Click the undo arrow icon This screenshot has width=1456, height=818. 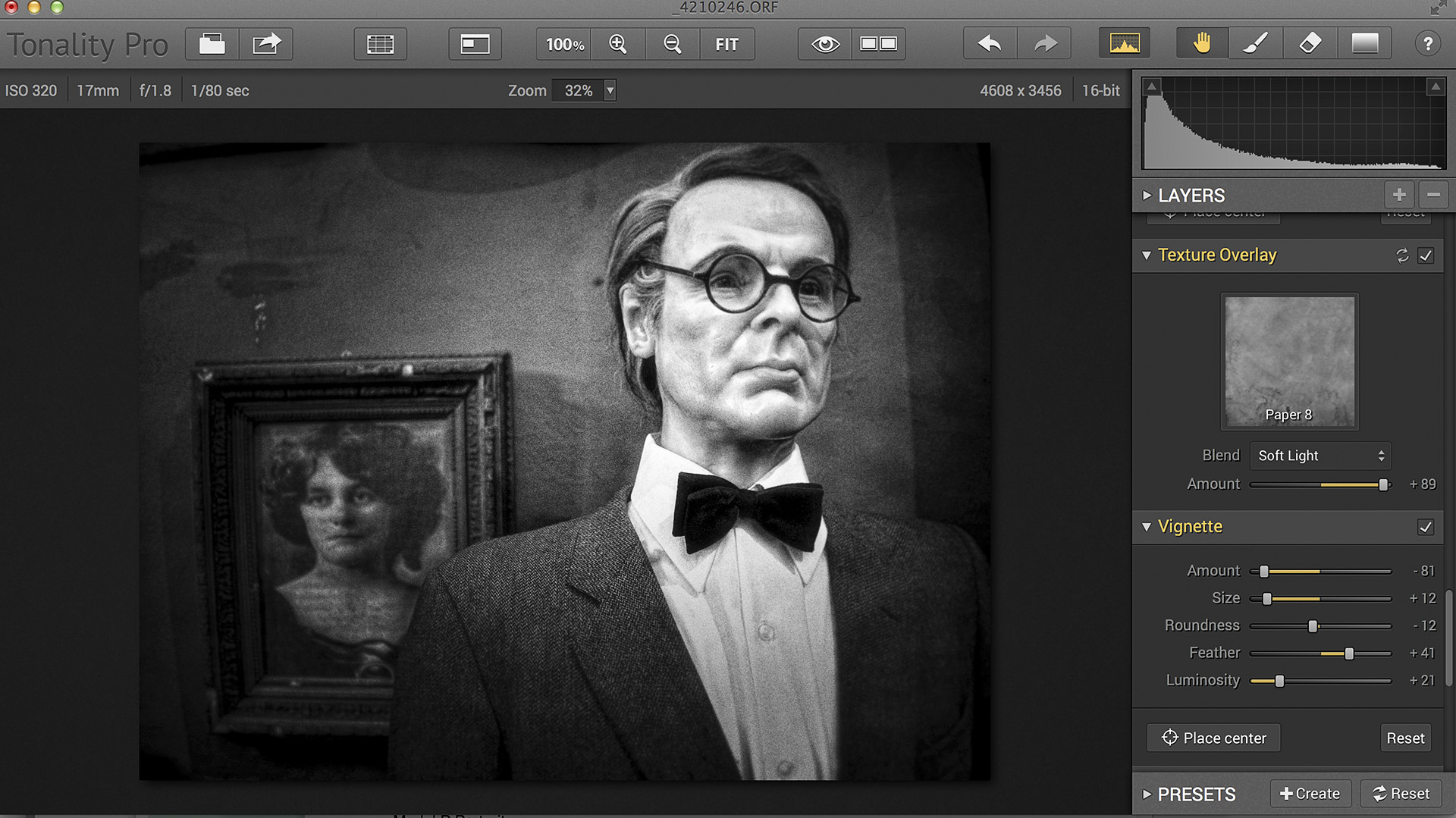click(990, 44)
